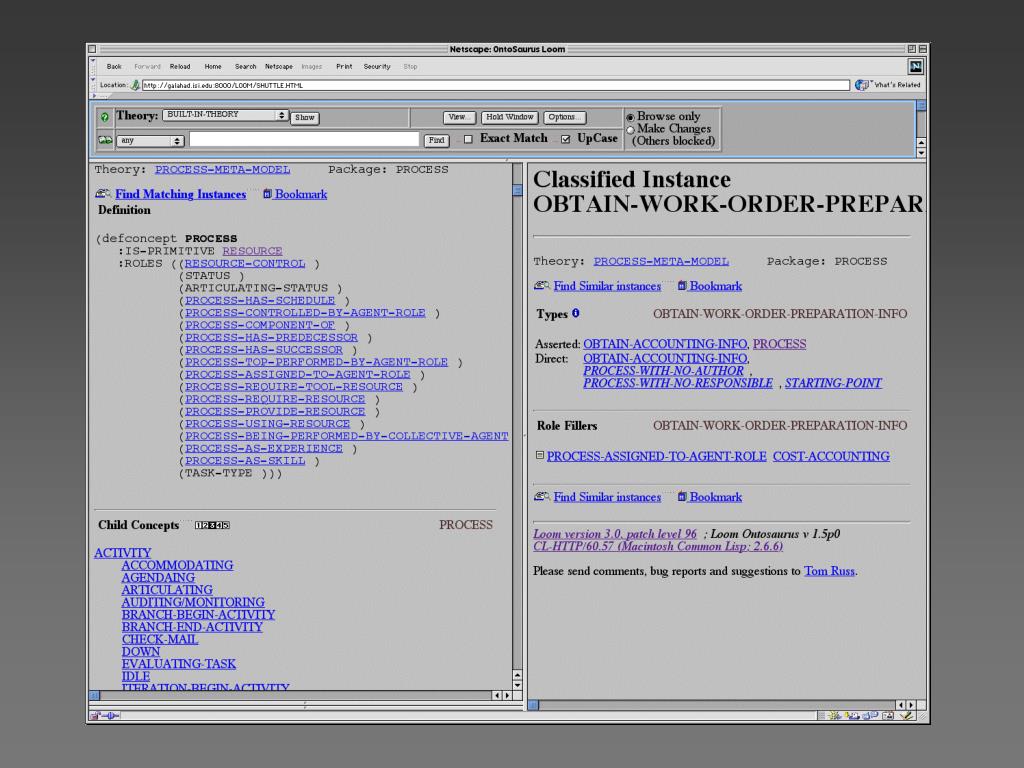Click into the search text field beside Find
The width and height of the screenshot is (1024, 768).
click(x=304, y=139)
